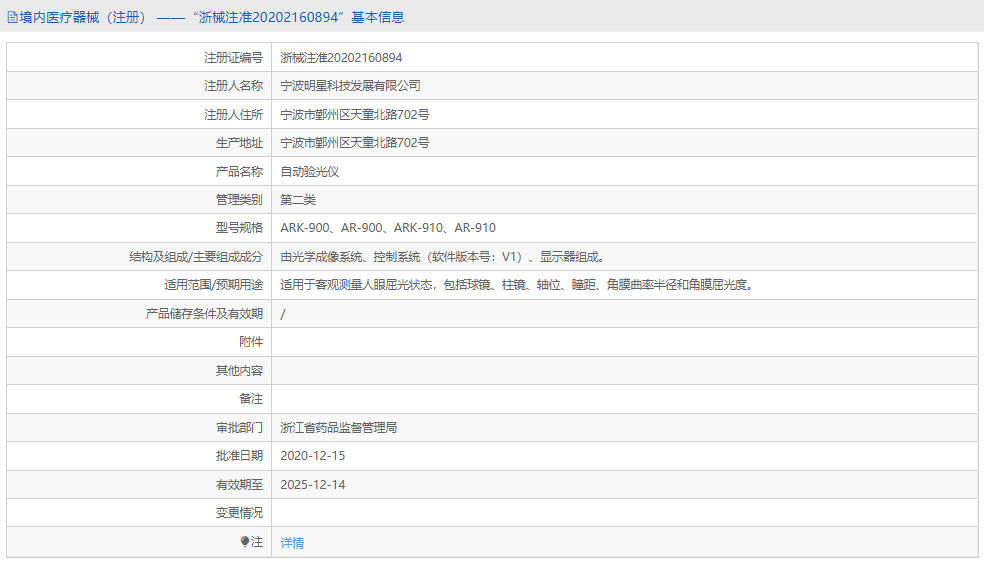Click the 产品储存条件及有效期 label
Viewport: 984px width, 566px height.
[x=204, y=314]
